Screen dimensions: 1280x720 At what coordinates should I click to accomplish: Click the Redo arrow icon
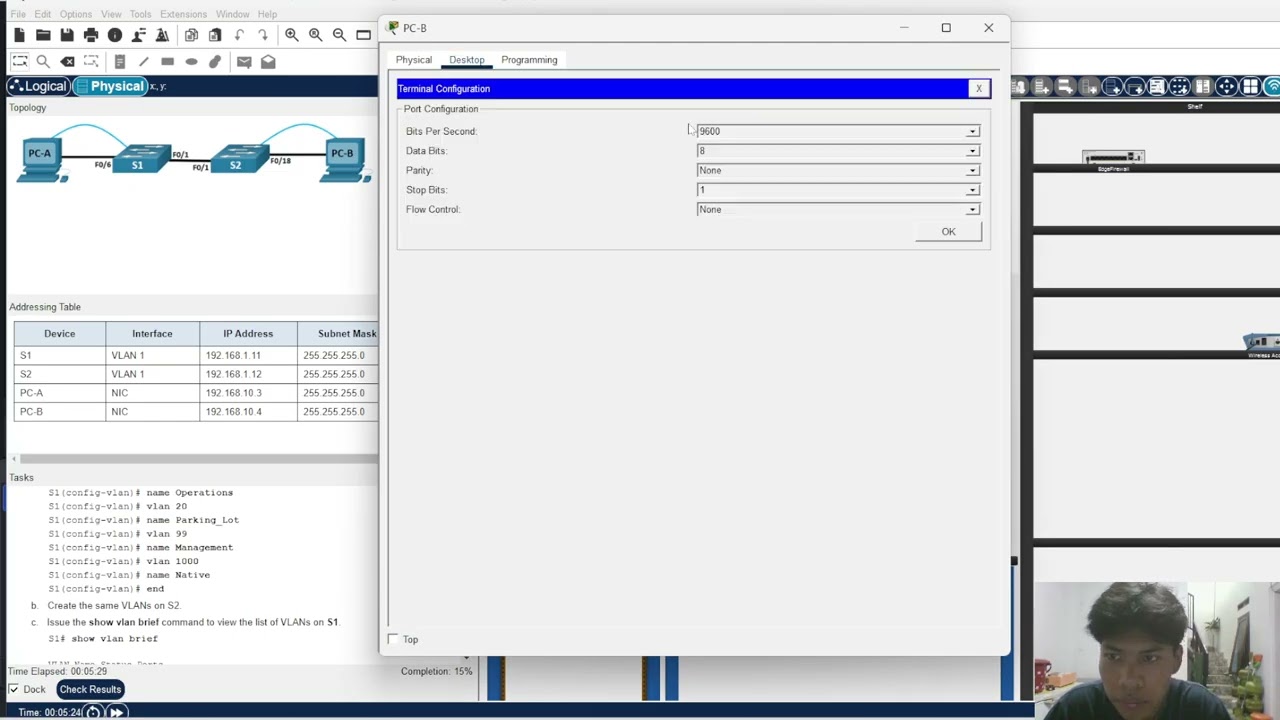pos(263,35)
